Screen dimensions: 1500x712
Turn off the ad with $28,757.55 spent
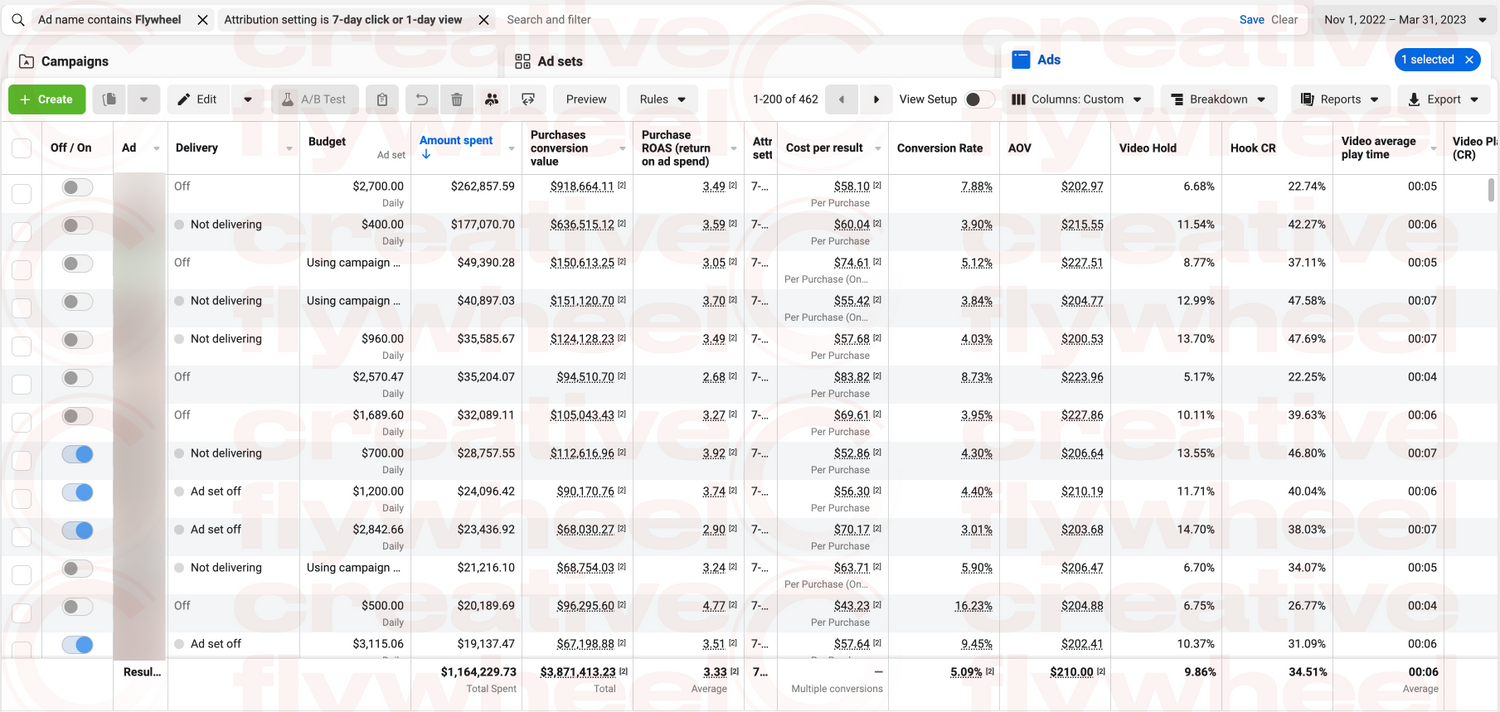click(x=77, y=454)
